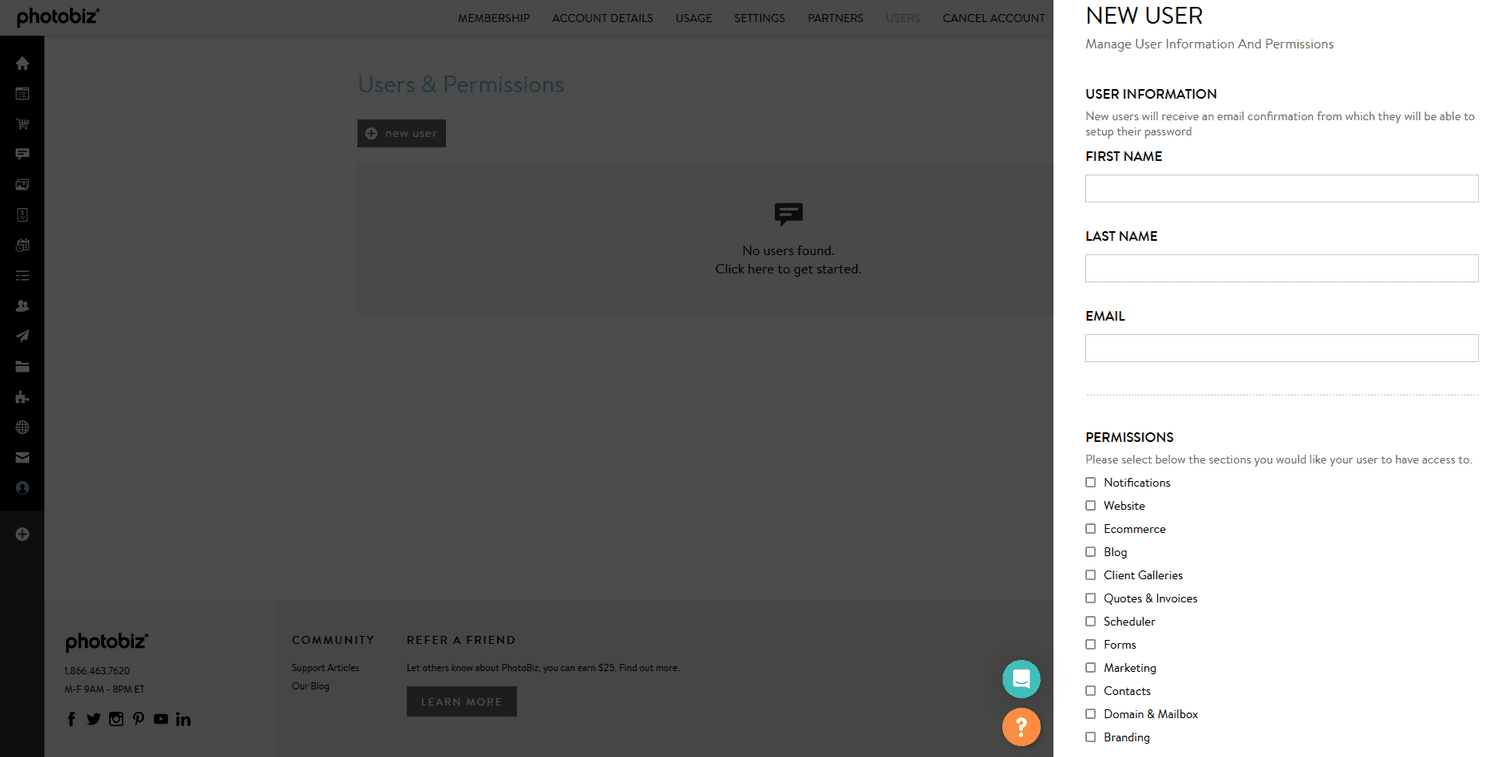
Task: Open the Scheduler calendar icon
Action: point(22,245)
